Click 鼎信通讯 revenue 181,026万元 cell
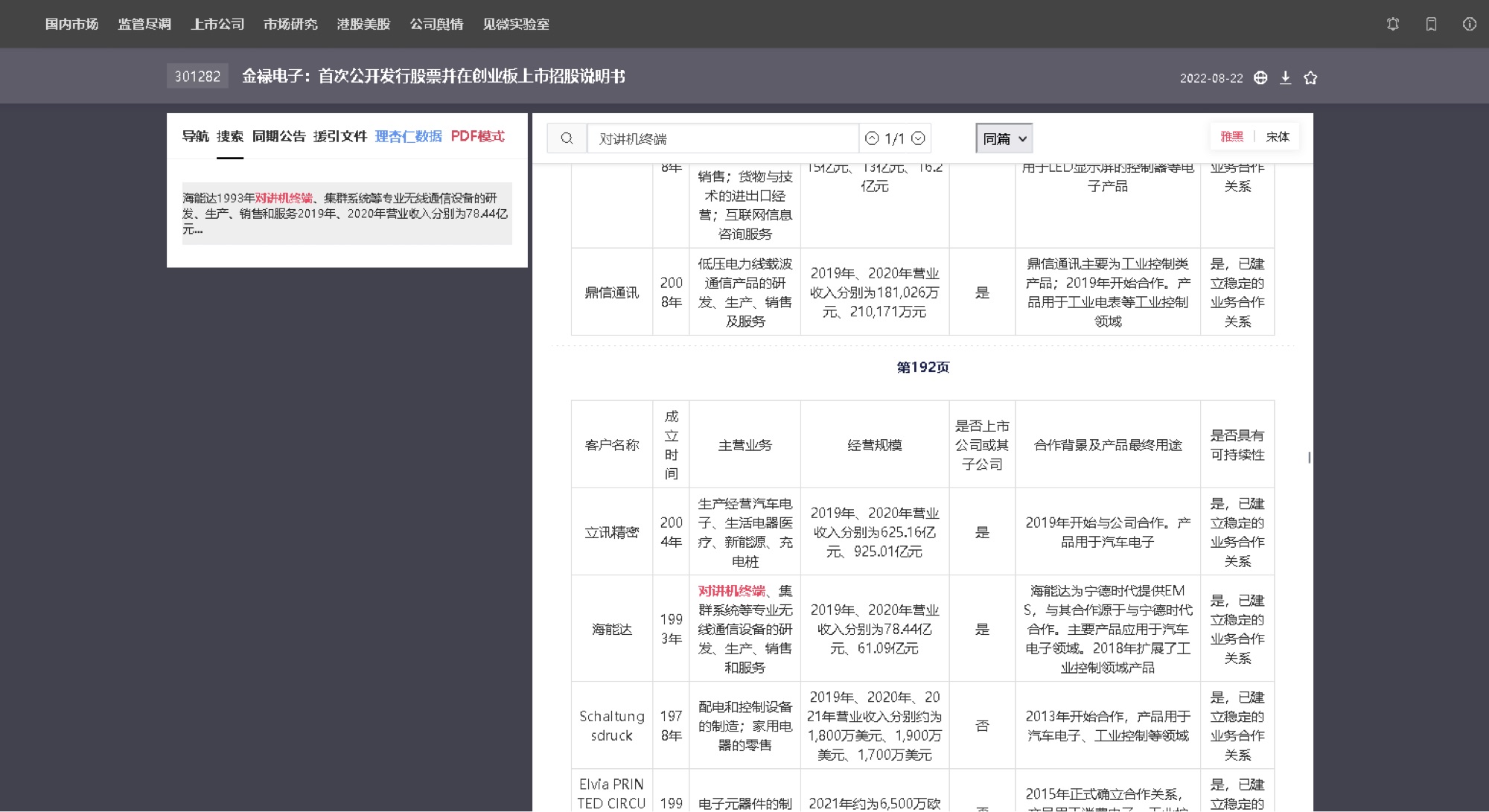The width and height of the screenshot is (1489, 812). pyautogui.click(x=875, y=292)
